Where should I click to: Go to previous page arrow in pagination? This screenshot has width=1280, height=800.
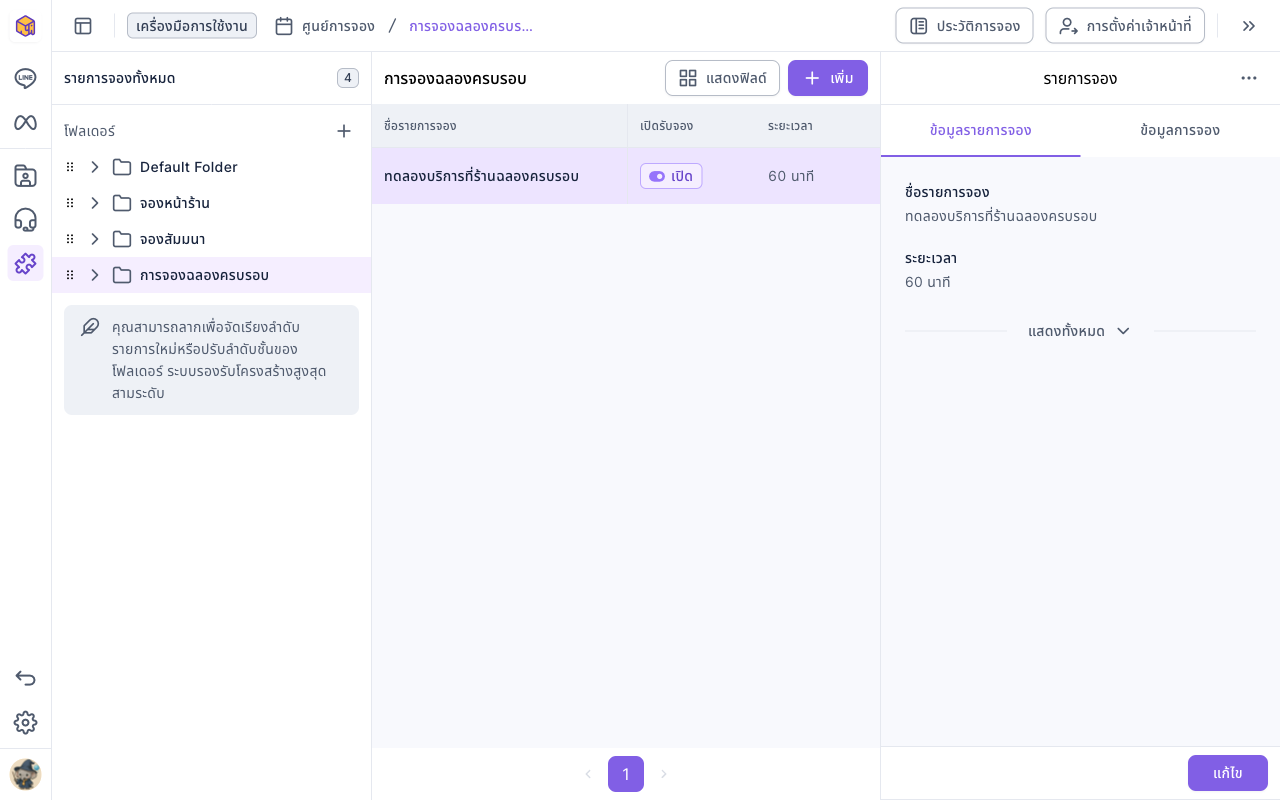(x=588, y=774)
